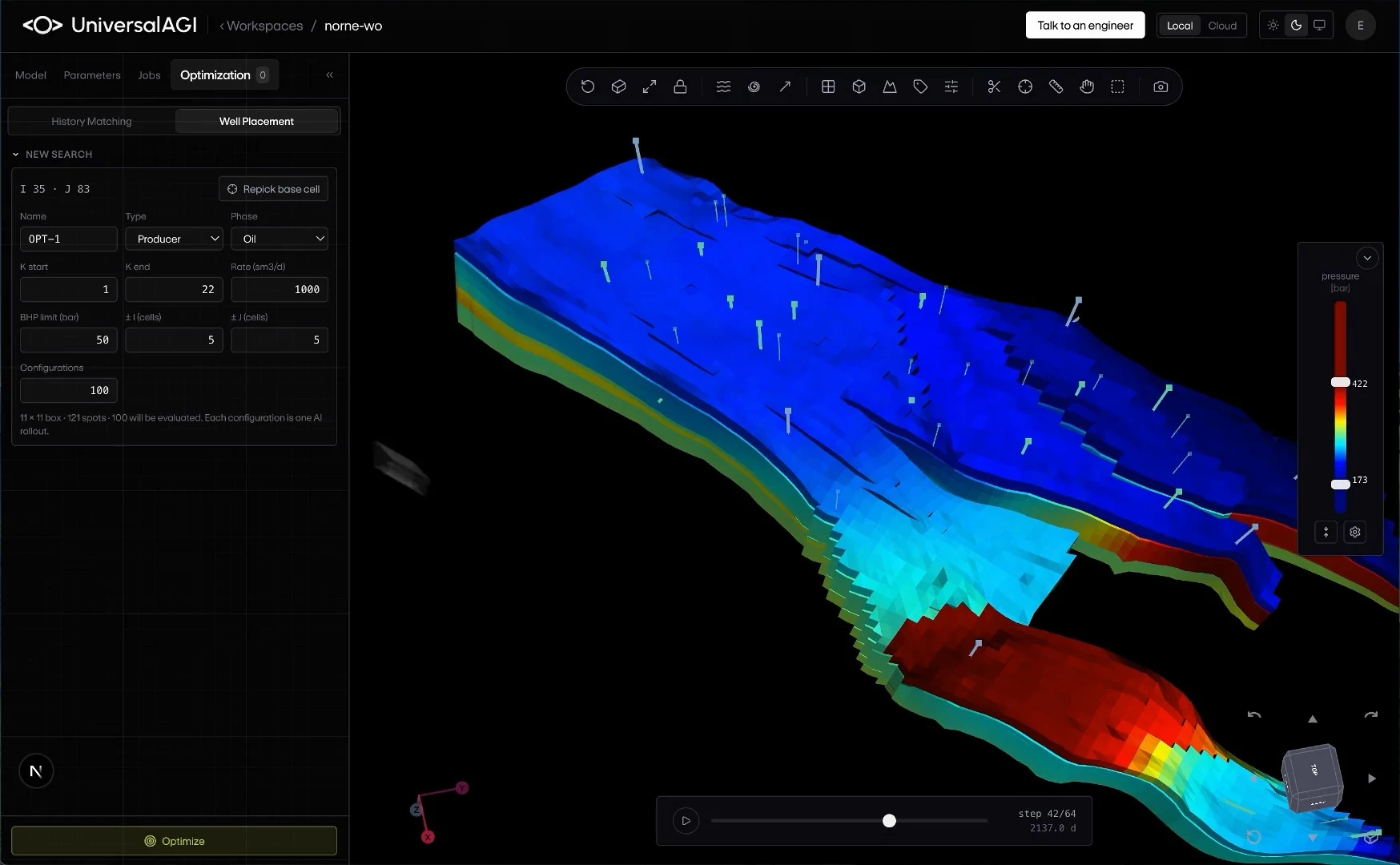Open the Jobs tab
This screenshot has height=865, width=1400.
click(x=149, y=74)
